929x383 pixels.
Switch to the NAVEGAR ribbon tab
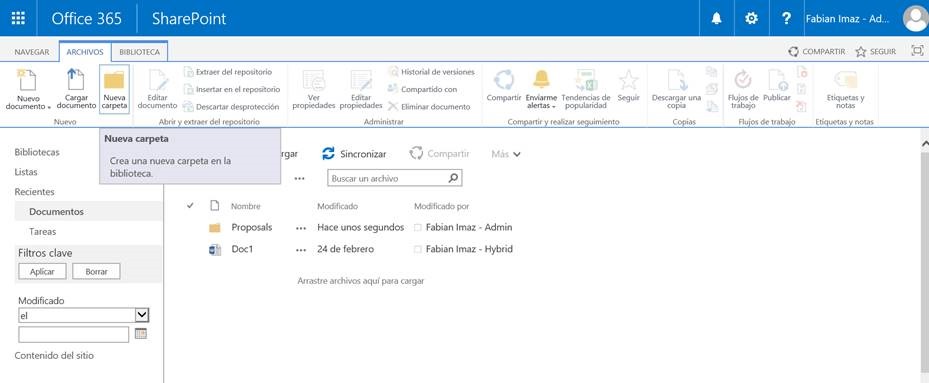pyautogui.click(x=32, y=52)
